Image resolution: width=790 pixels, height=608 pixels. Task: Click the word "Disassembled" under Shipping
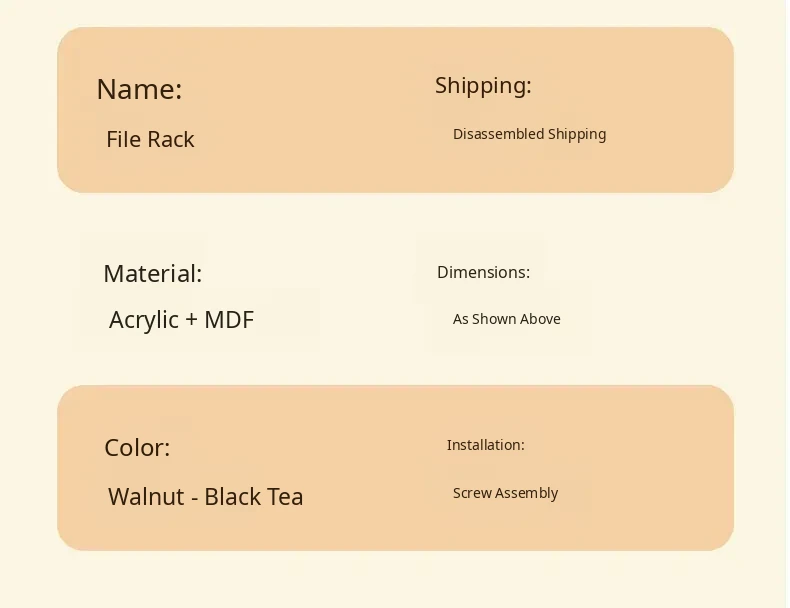pyautogui.click(x=495, y=134)
